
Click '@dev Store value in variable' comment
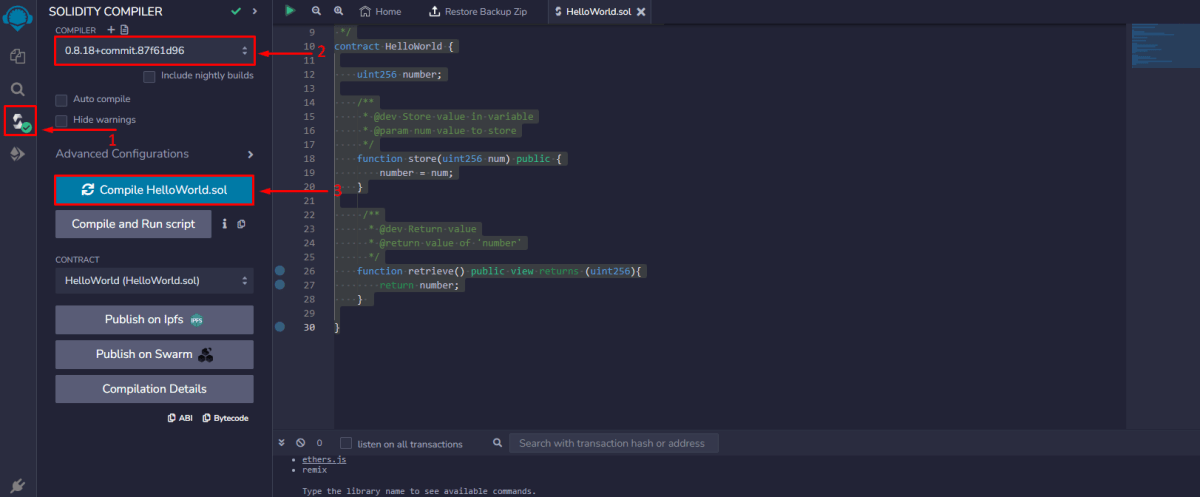coord(454,117)
